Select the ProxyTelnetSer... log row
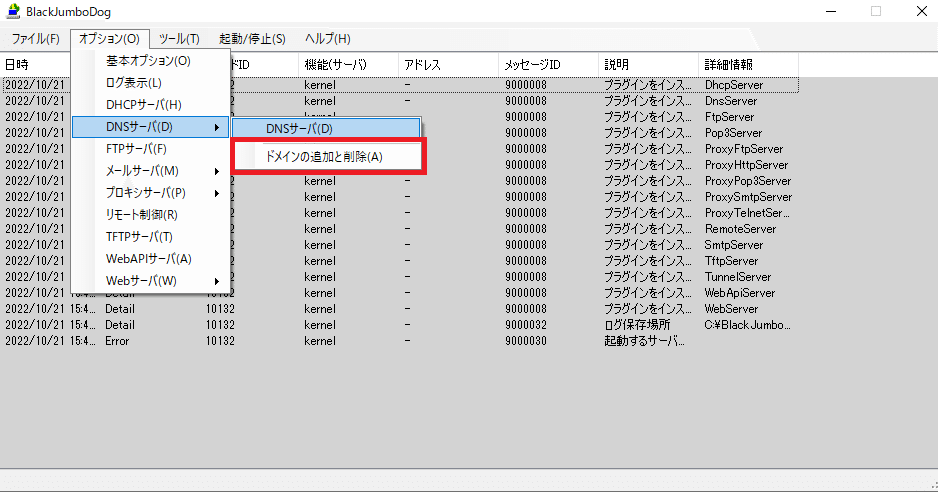938x492 pixels. click(x=400, y=213)
